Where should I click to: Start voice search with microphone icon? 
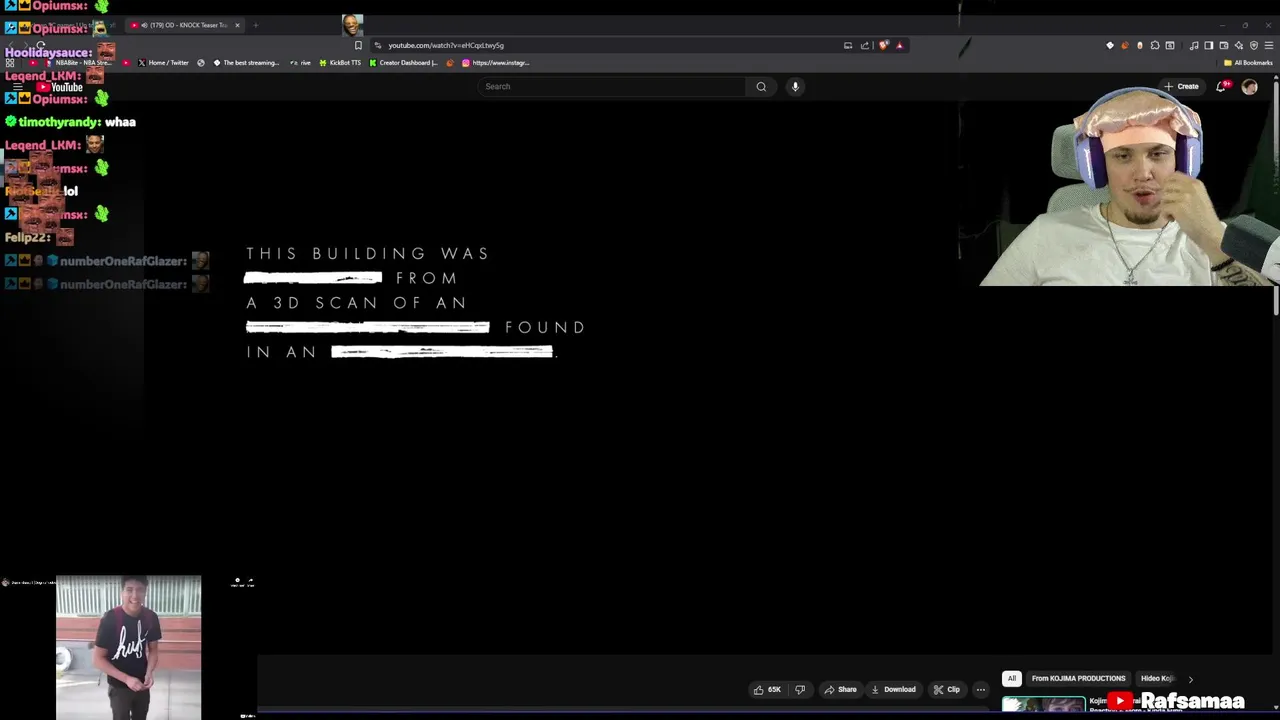[795, 87]
